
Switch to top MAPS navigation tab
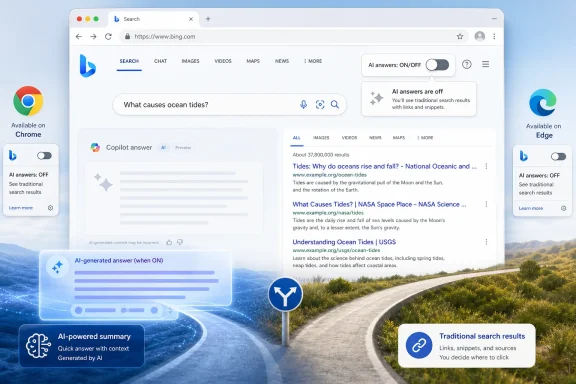coord(253,61)
